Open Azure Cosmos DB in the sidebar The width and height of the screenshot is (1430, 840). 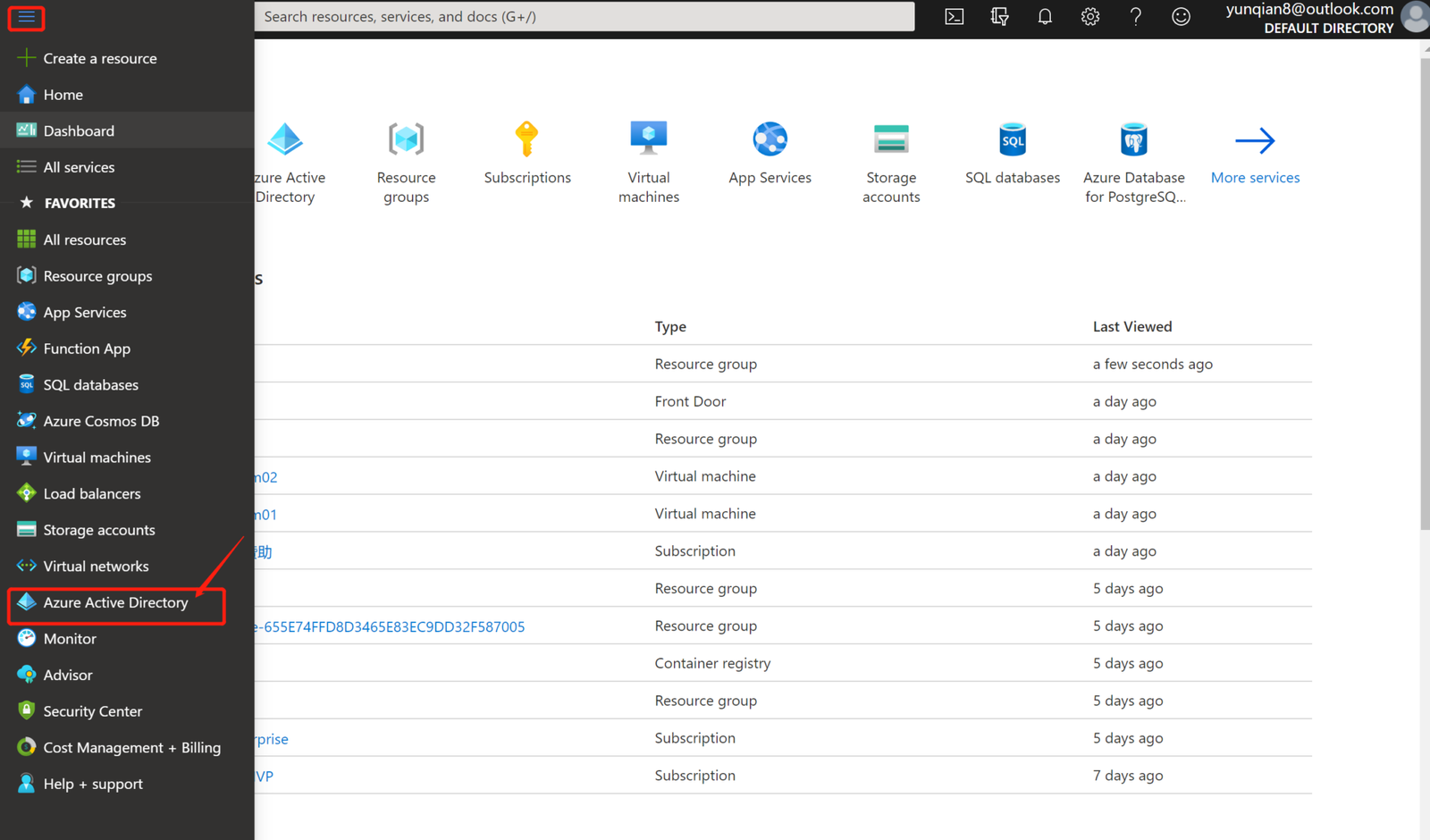(127, 421)
